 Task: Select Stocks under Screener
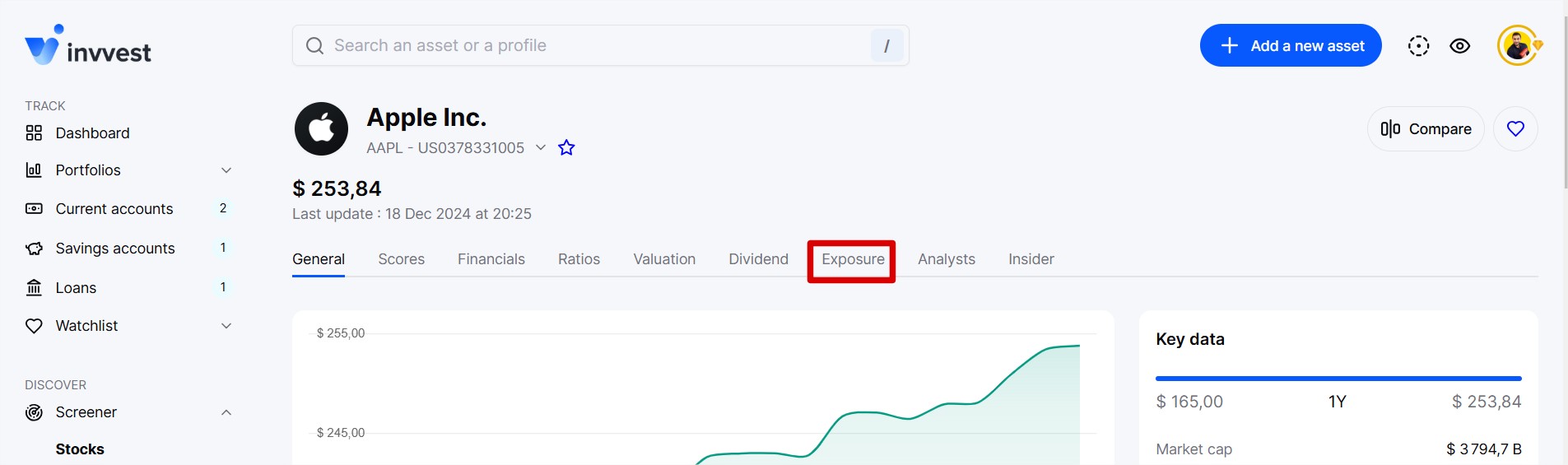pyautogui.click(x=80, y=449)
